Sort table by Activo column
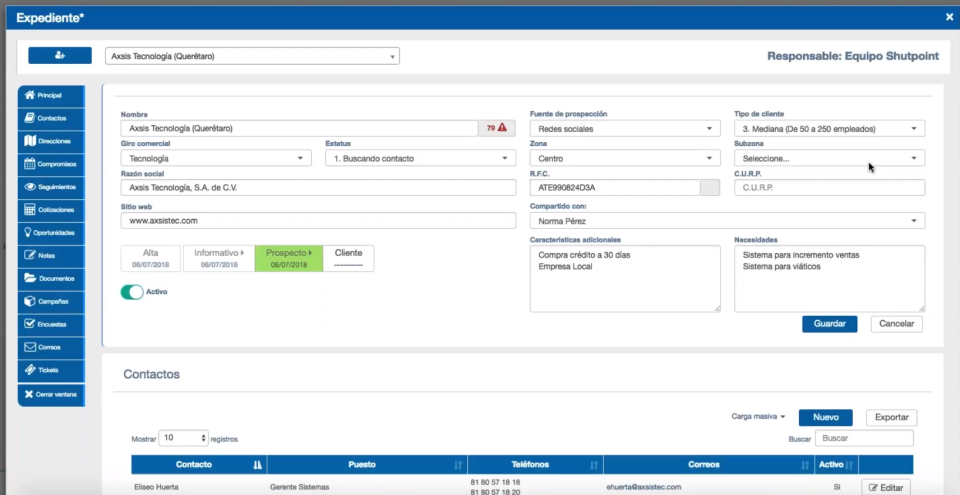 (x=836, y=464)
